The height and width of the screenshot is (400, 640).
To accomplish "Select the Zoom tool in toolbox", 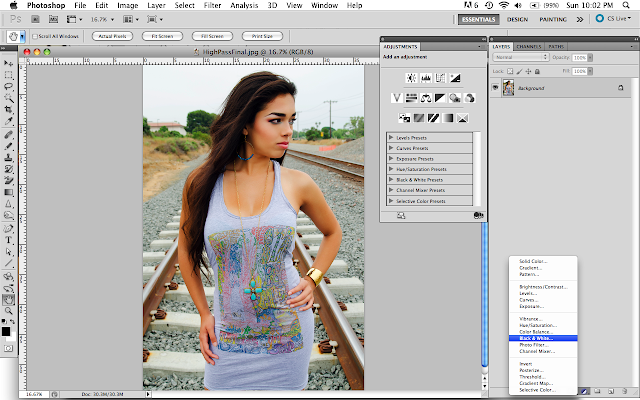I will (9, 311).
